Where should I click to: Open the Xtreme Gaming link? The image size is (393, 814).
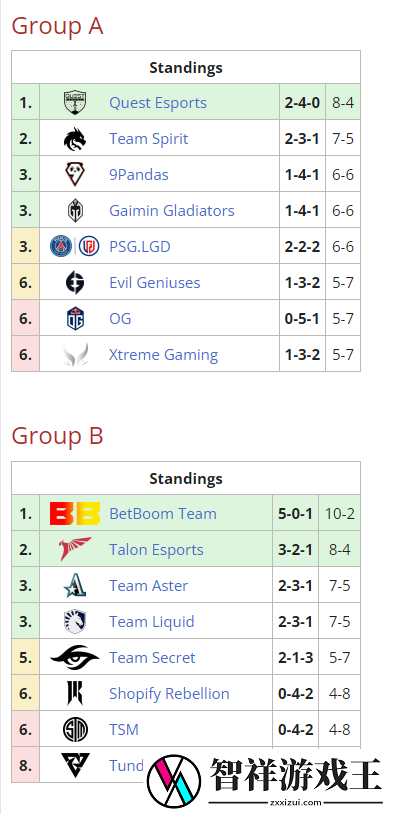[x=164, y=355]
